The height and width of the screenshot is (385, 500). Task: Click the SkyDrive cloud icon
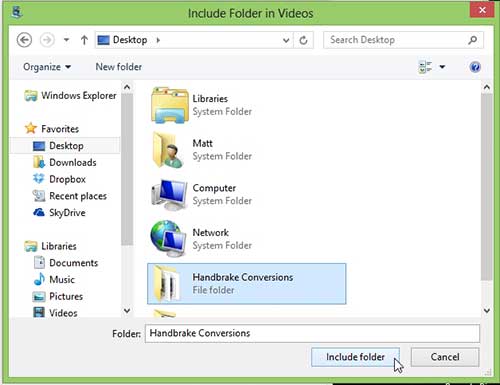tap(39, 212)
